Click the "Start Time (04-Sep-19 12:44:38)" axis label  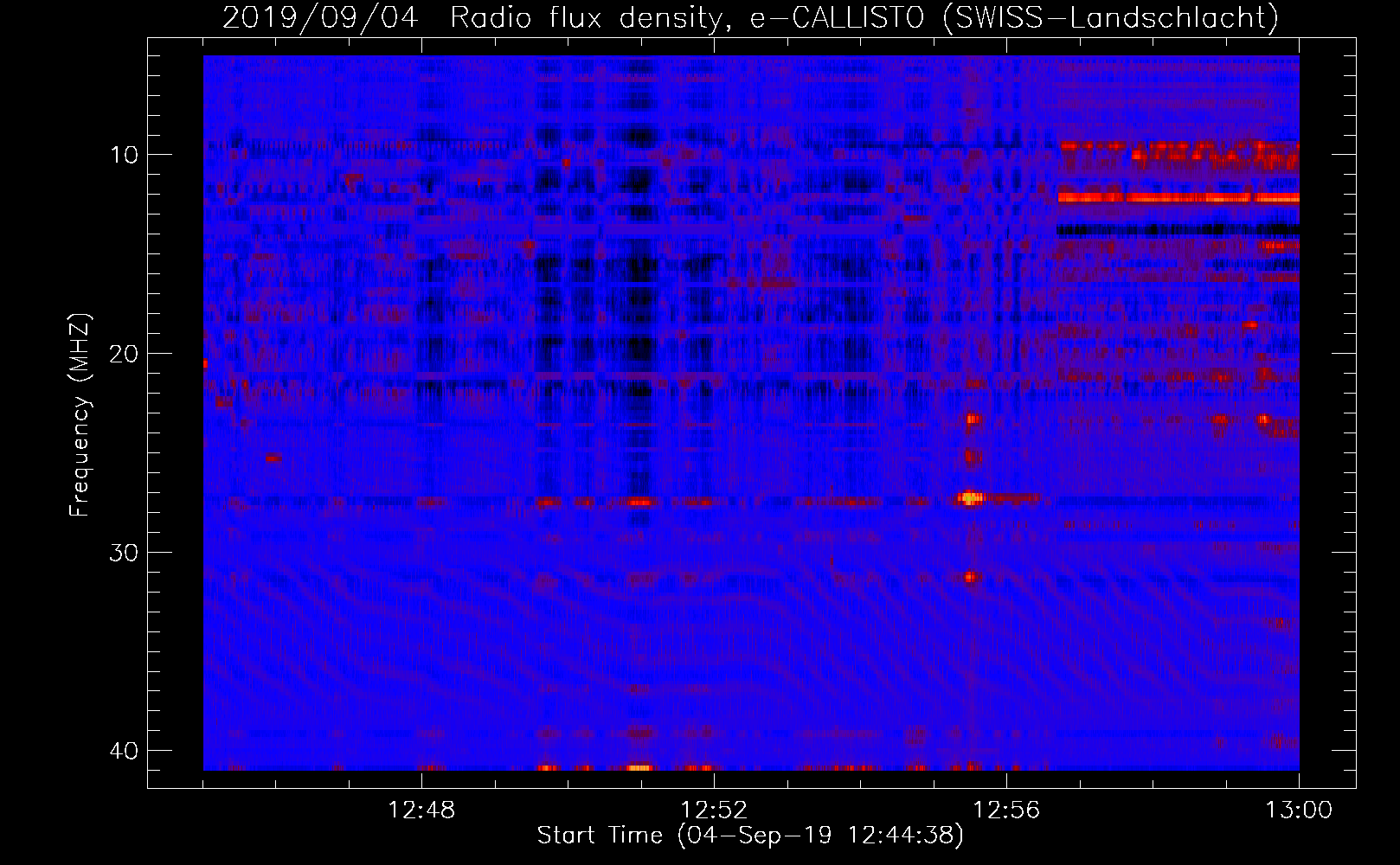point(750,836)
